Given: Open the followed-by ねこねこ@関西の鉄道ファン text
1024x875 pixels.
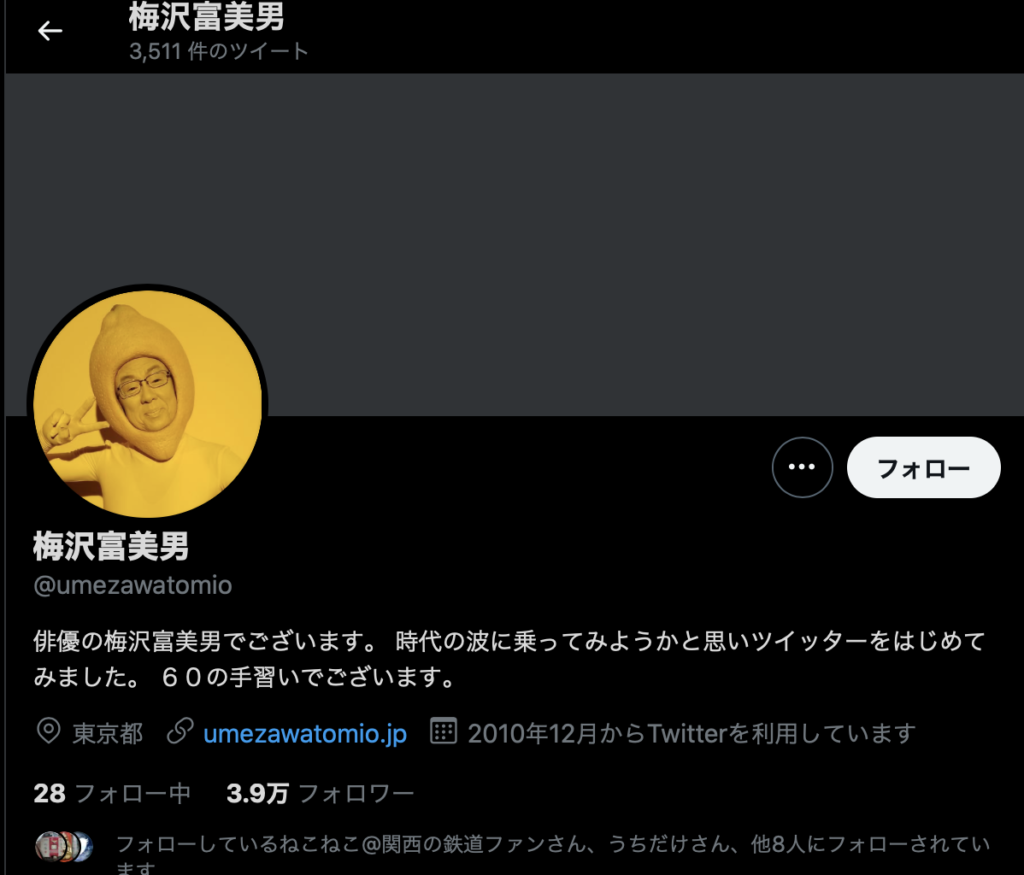Looking at the screenshot, I should tap(552, 853).
